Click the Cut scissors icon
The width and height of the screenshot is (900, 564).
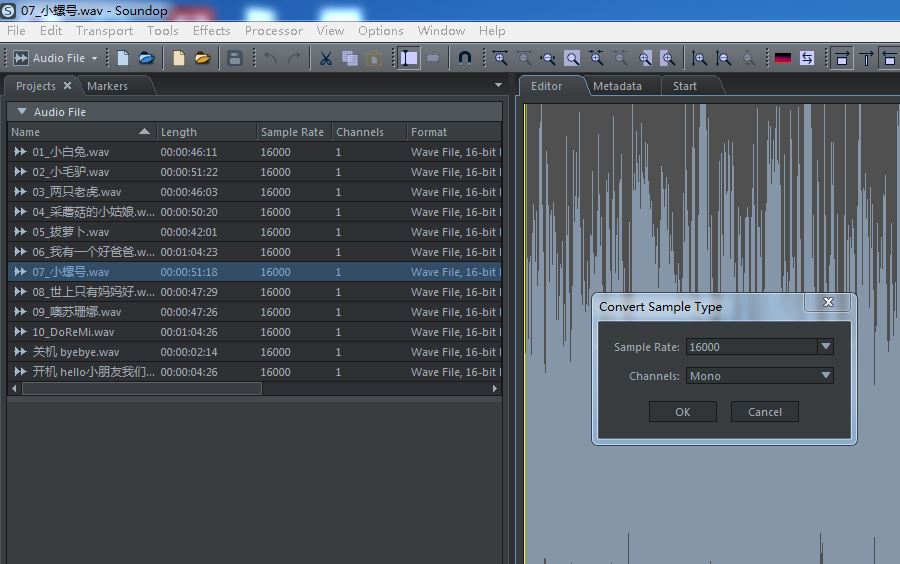[x=325, y=58]
